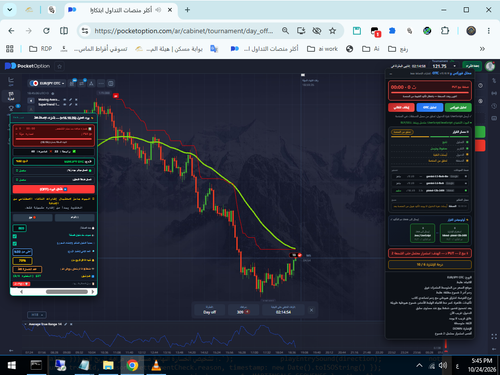Click the green top-up button in the header
Image resolution: width=500 pixels, height=375 pixels.
pos(472,66)
